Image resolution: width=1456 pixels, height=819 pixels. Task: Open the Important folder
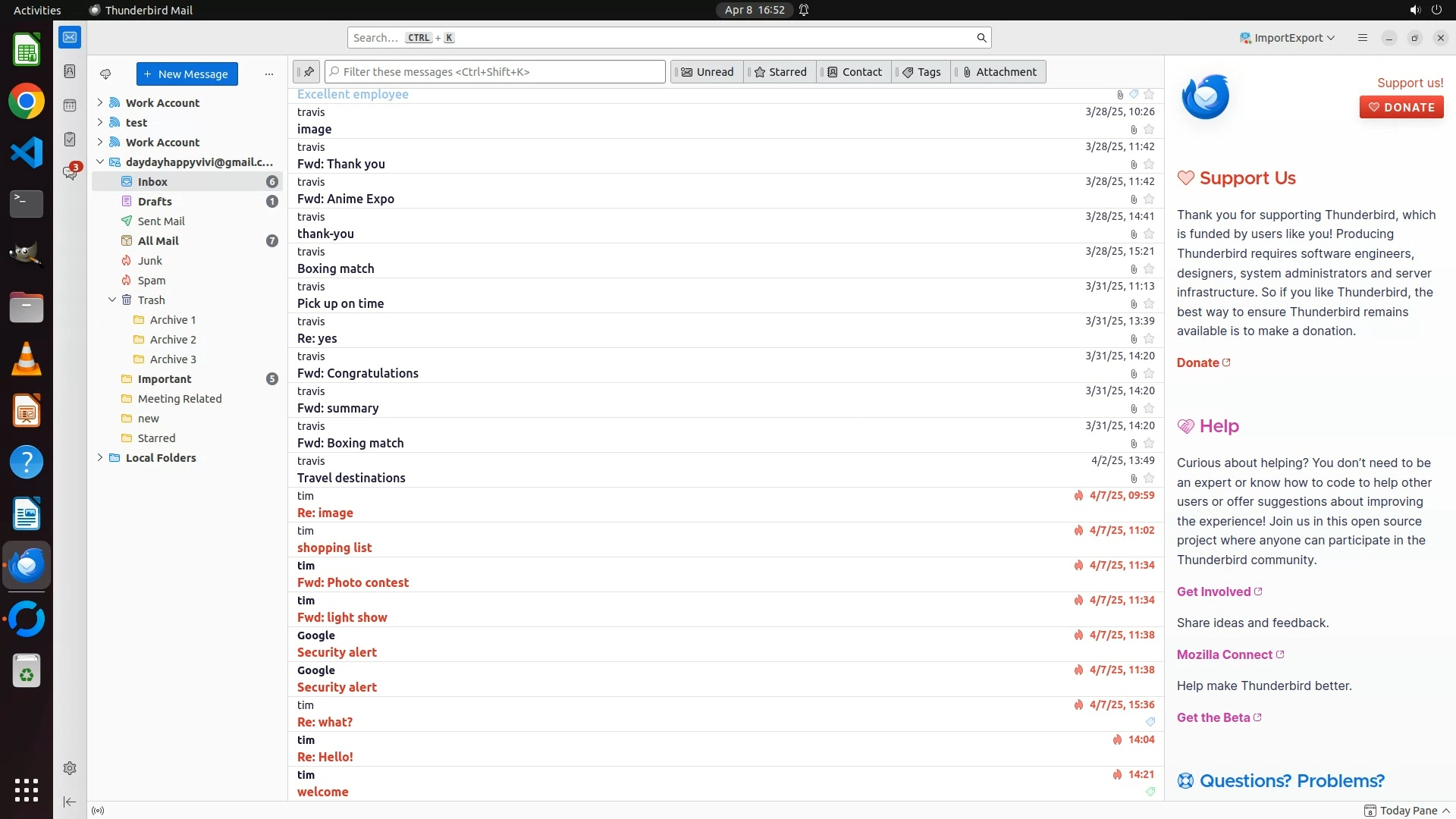coord(165,379)
